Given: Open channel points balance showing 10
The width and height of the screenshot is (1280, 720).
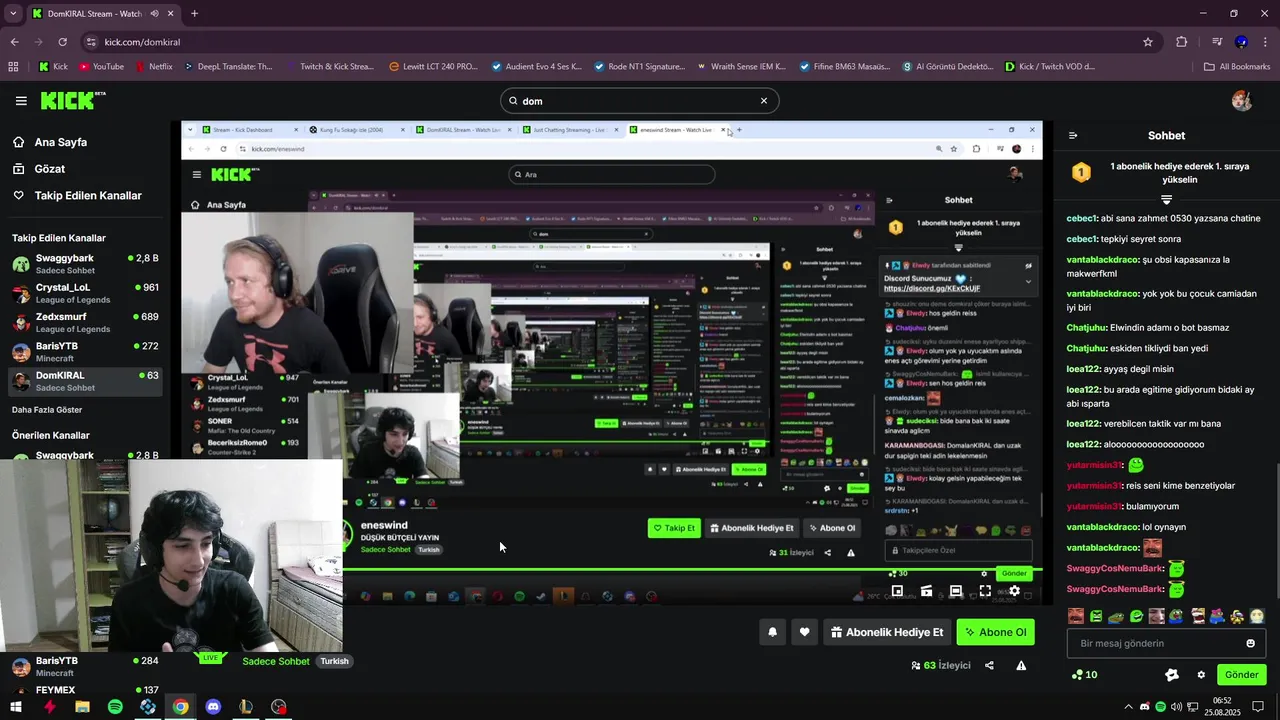Looking at the screenshot, I should pos(1084,674).
